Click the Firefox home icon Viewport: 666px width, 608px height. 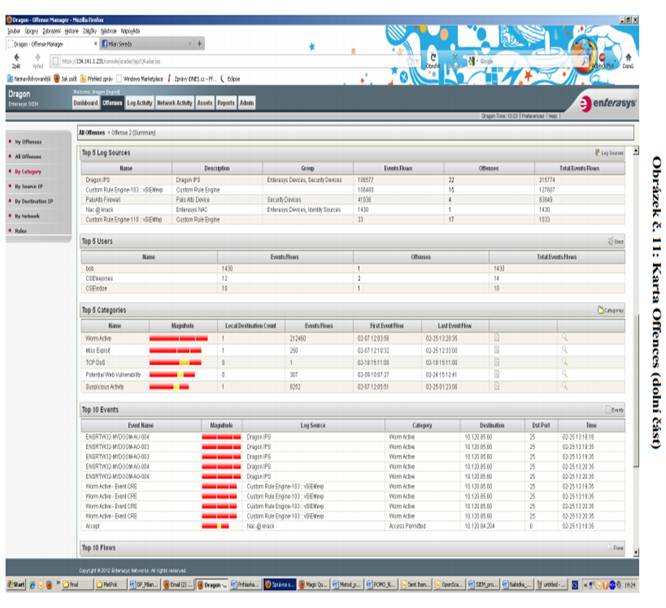pyautogui.click(x=628, y=57)
